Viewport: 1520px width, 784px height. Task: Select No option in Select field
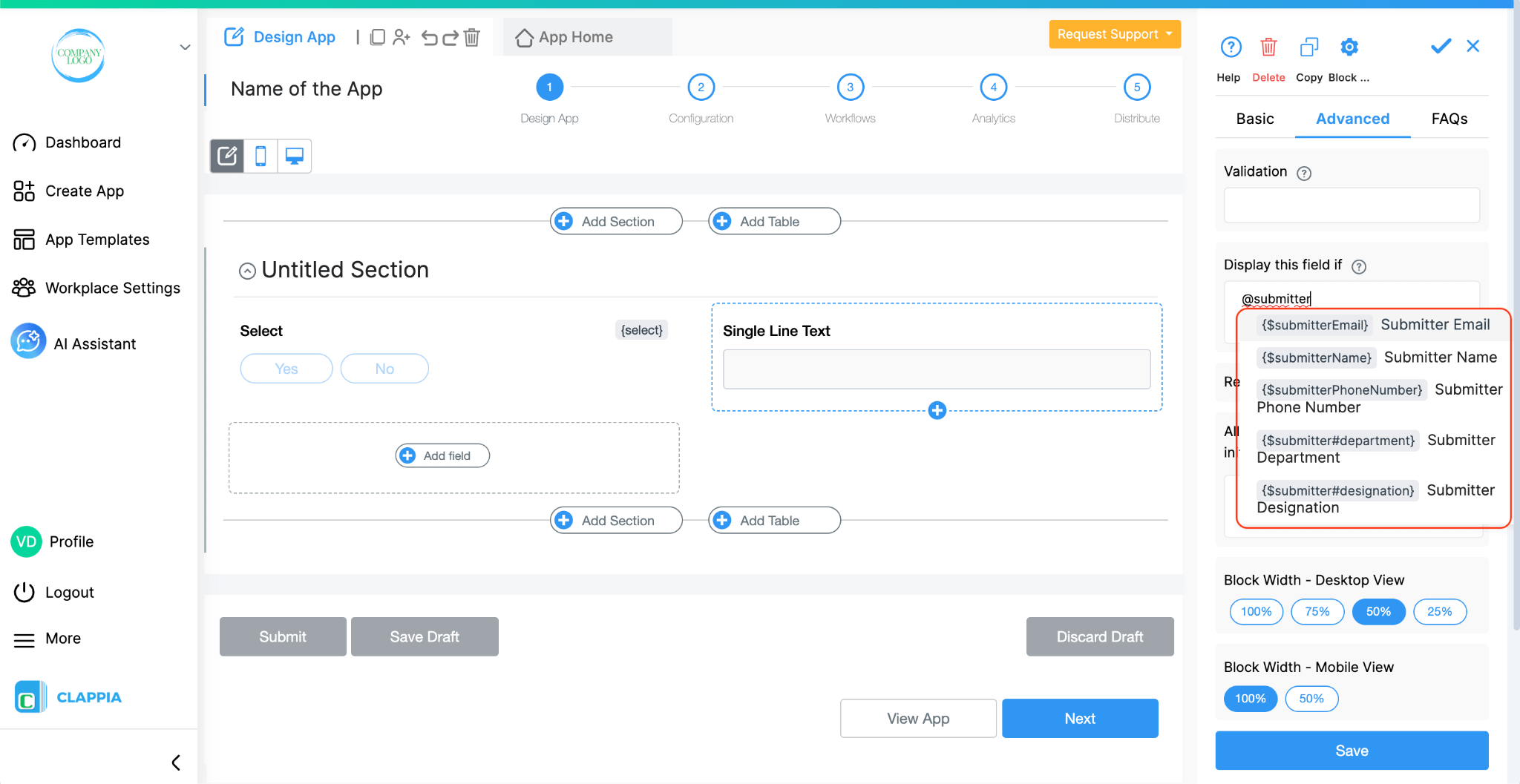tap(384, 369)
